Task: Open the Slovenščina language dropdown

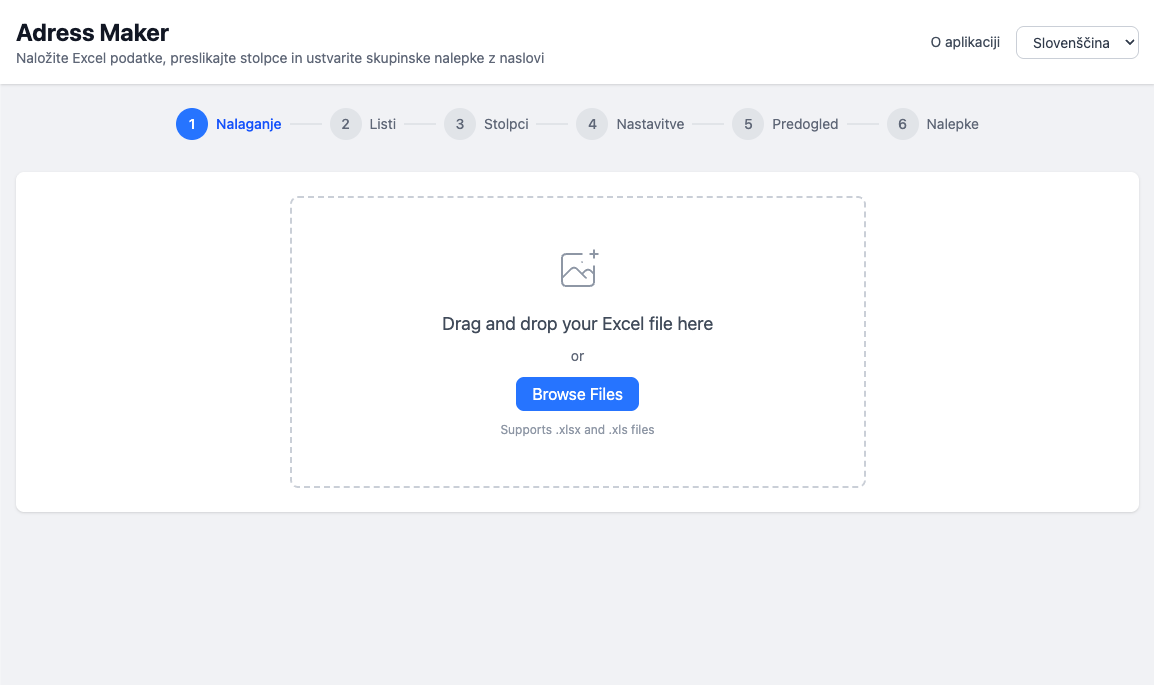Action: pyautogui.click(x=1077, y=42)
